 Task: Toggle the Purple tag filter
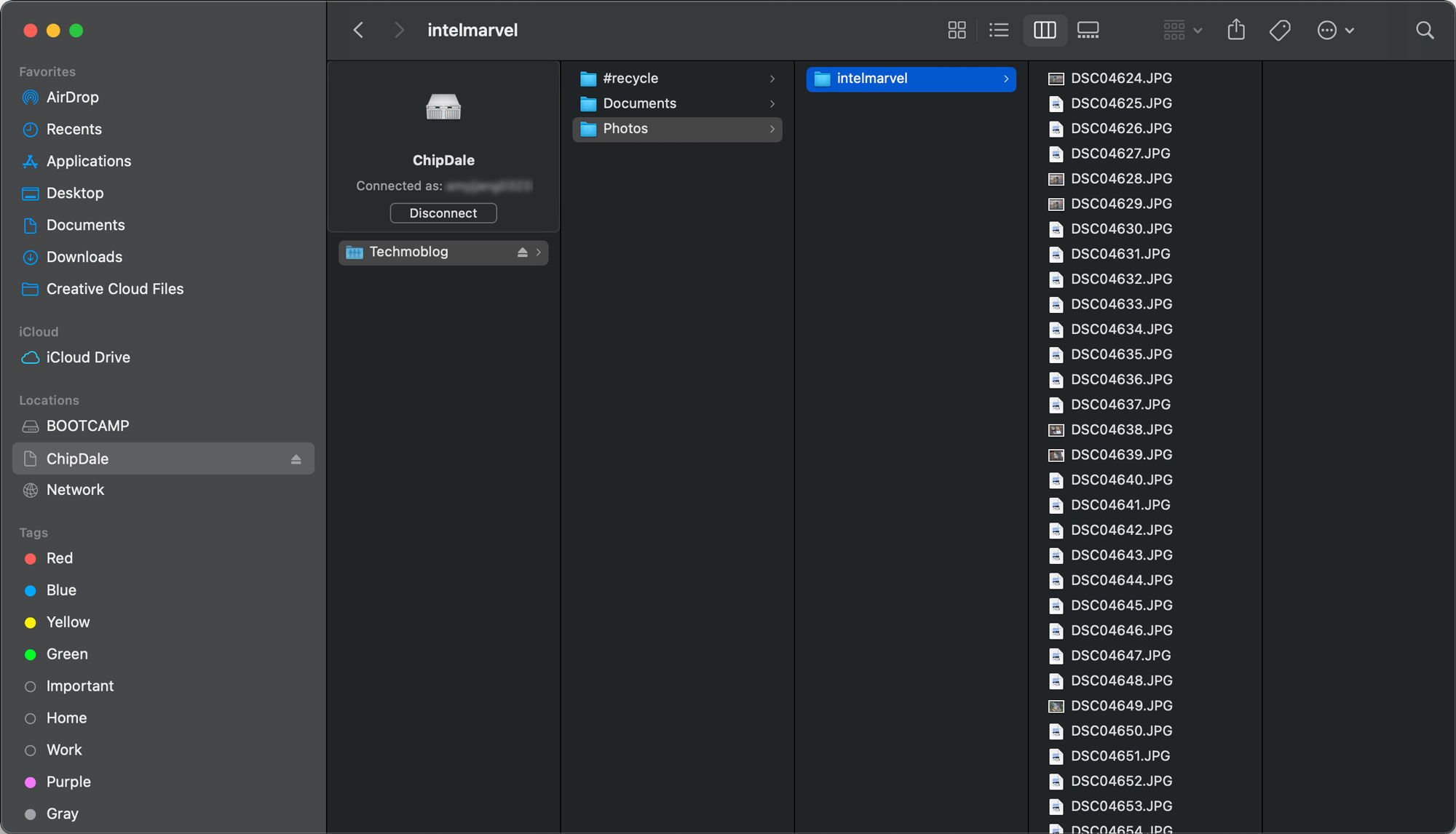[x=68, y=782]
